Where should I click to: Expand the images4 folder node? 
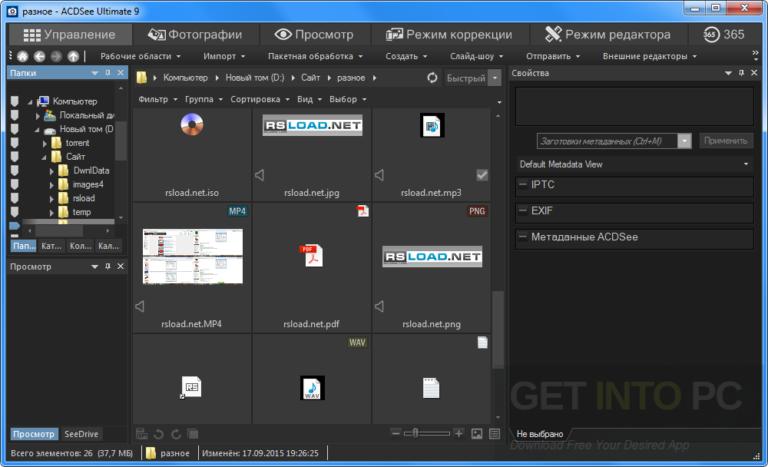(51, 185)
